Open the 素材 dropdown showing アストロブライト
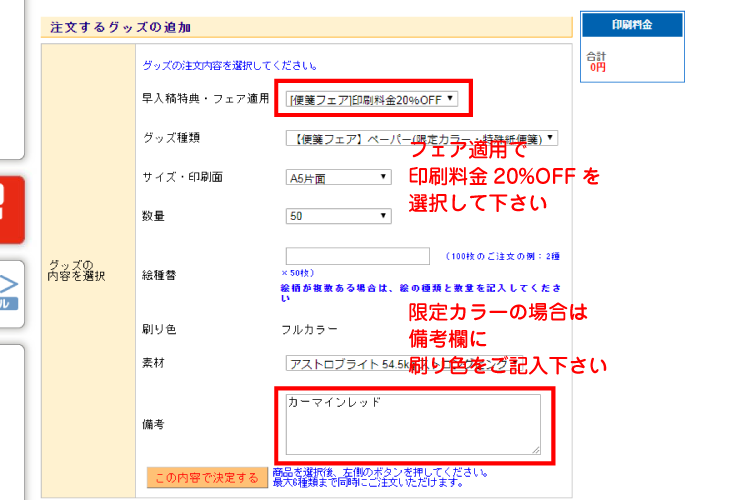This screenshot has height=500, width=750. [x=404, y=364]
